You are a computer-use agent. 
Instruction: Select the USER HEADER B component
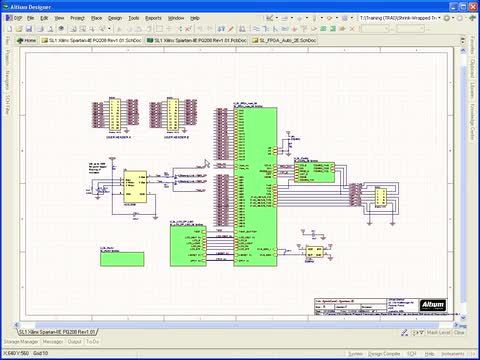click(173, 114)
